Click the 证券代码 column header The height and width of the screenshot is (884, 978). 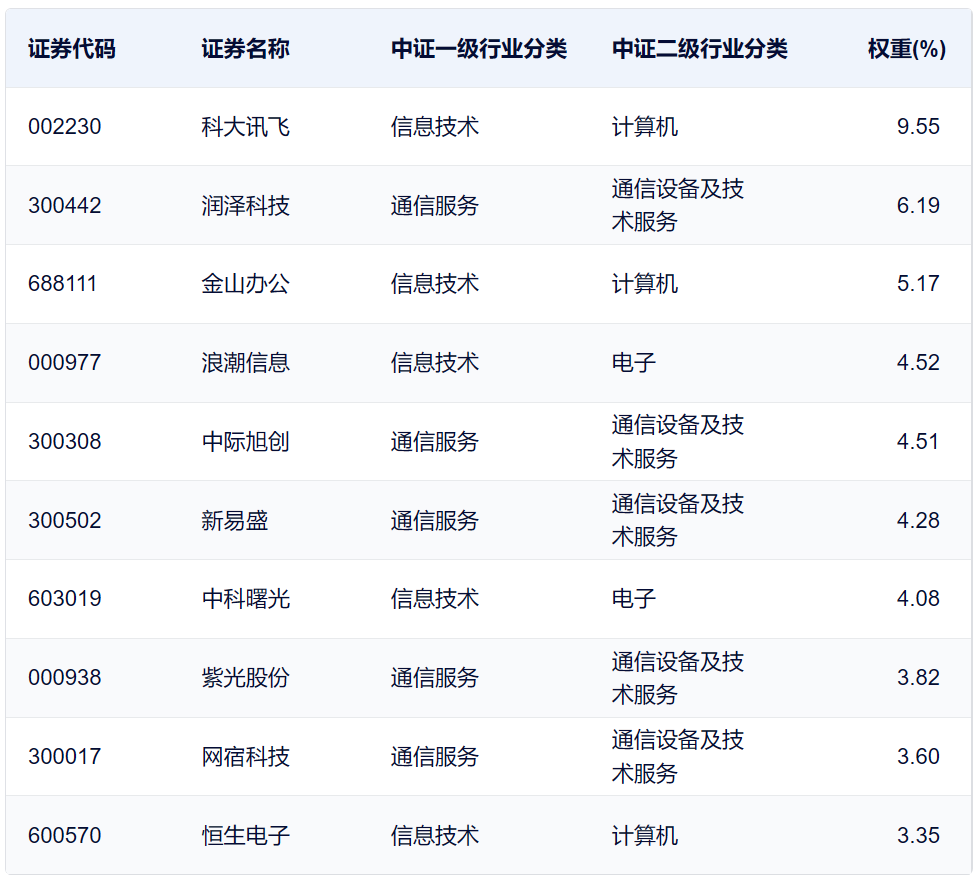71,49
